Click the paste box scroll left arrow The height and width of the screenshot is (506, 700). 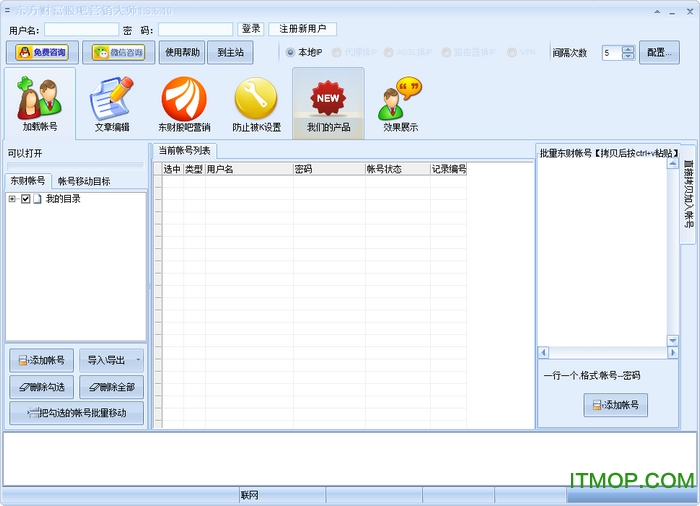[x=543, y=352]
